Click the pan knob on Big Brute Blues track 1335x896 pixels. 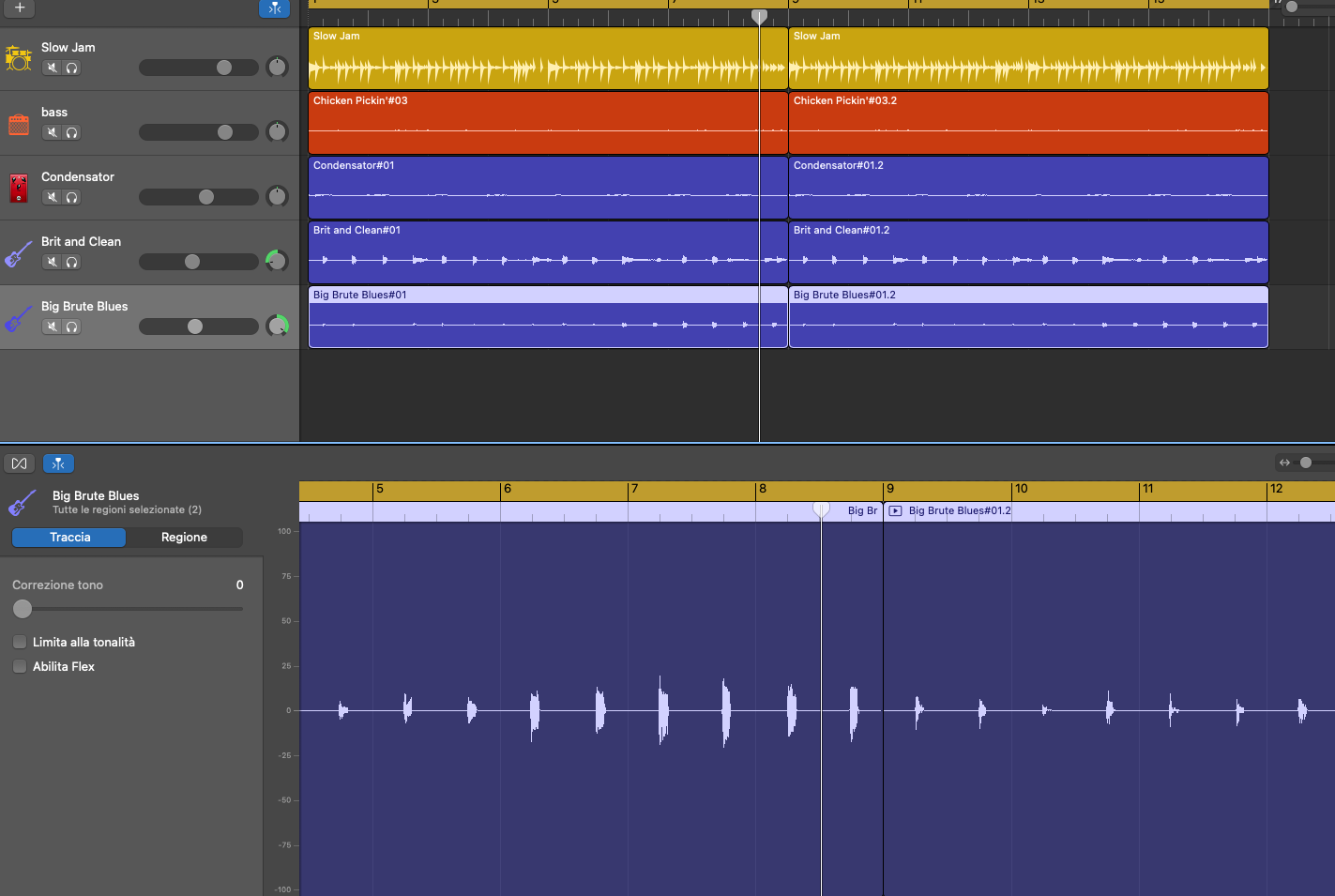coord(277,326)
